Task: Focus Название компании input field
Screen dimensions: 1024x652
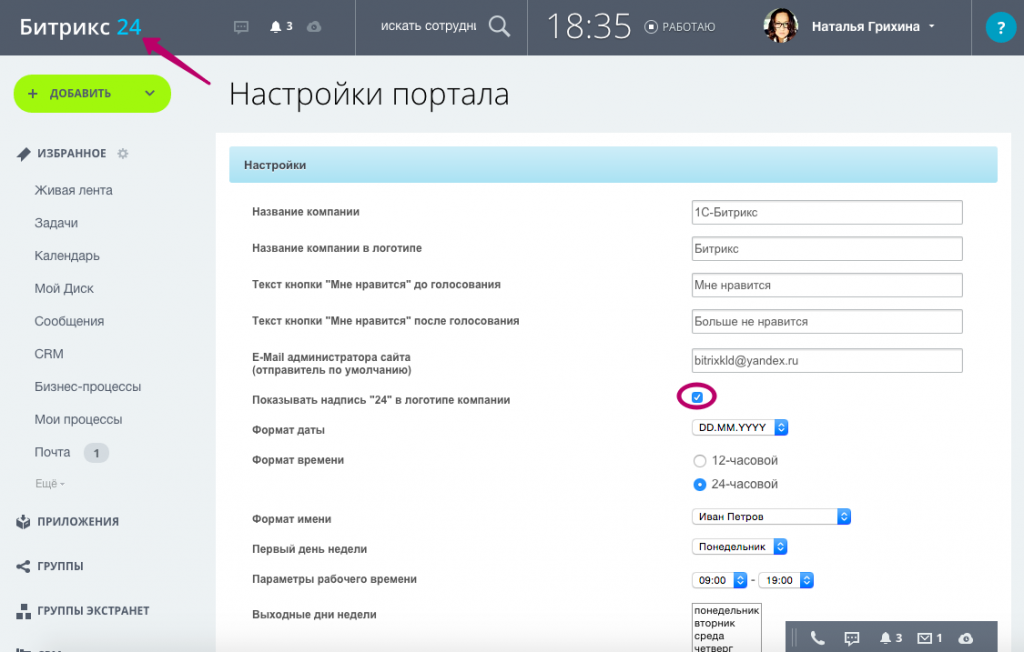Action: pyautogui.click(x=827, y=212)
